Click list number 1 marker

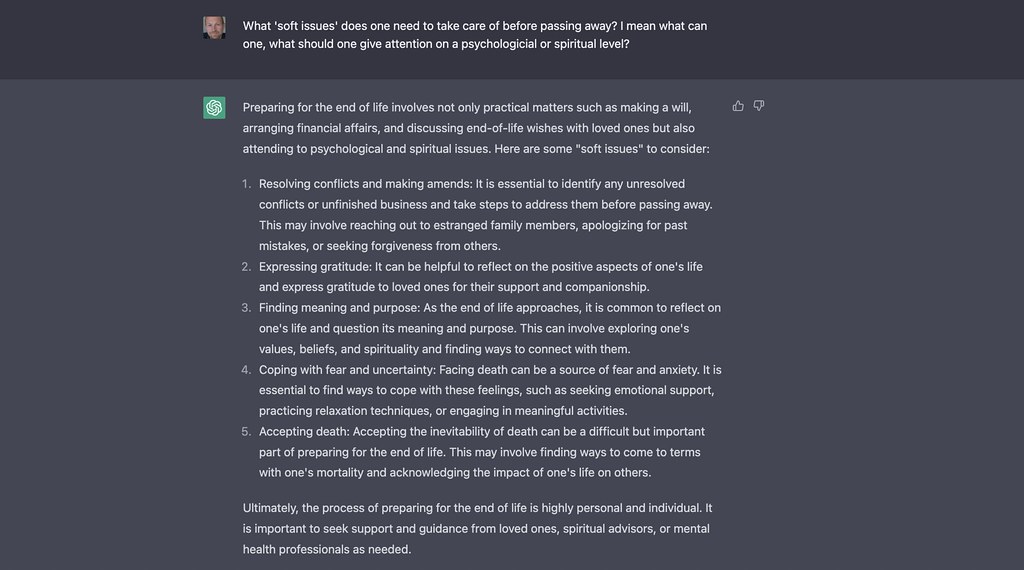coord(246,184)
